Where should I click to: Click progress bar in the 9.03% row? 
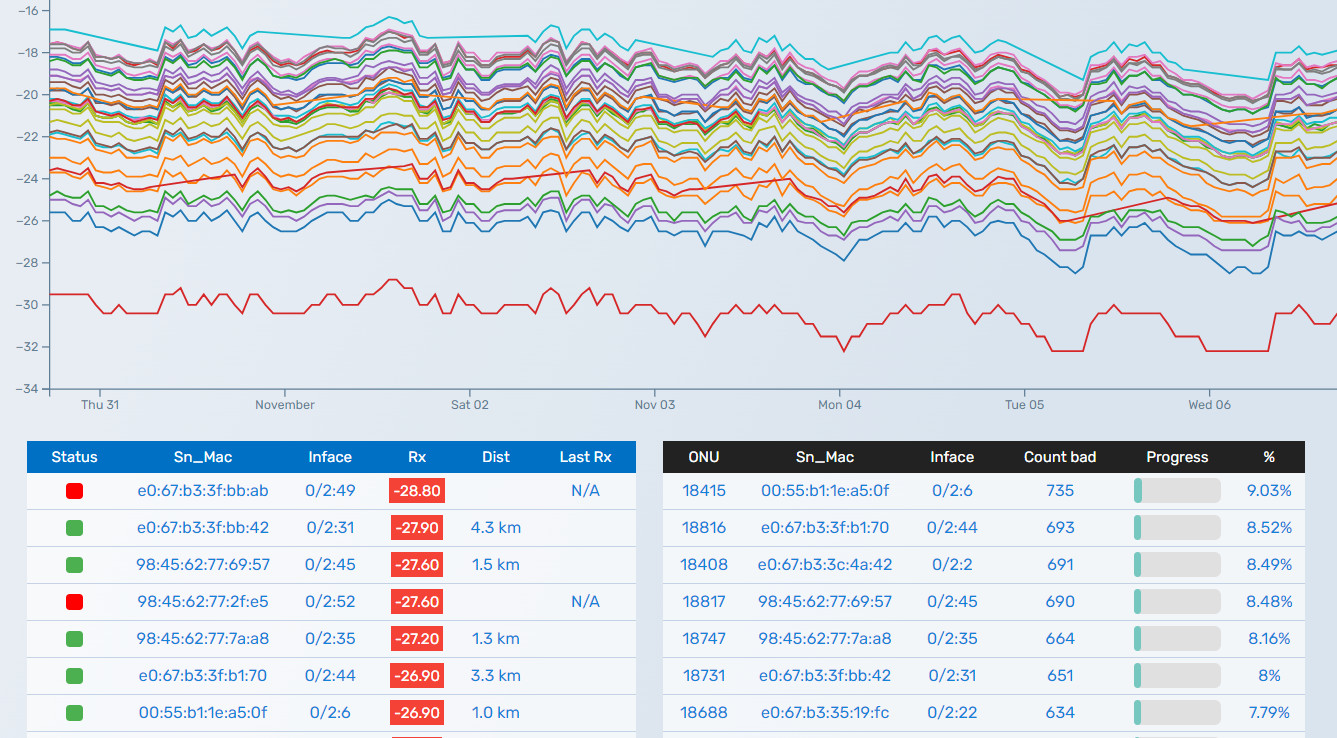pyautogui.click(x=1177, y=491)
